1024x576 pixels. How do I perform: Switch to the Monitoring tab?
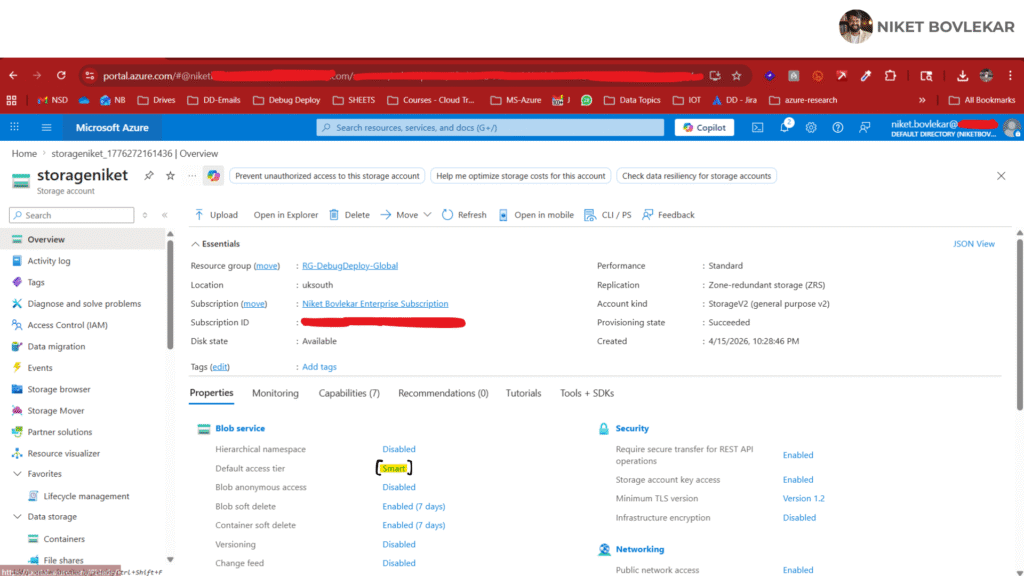pos(275,393)
